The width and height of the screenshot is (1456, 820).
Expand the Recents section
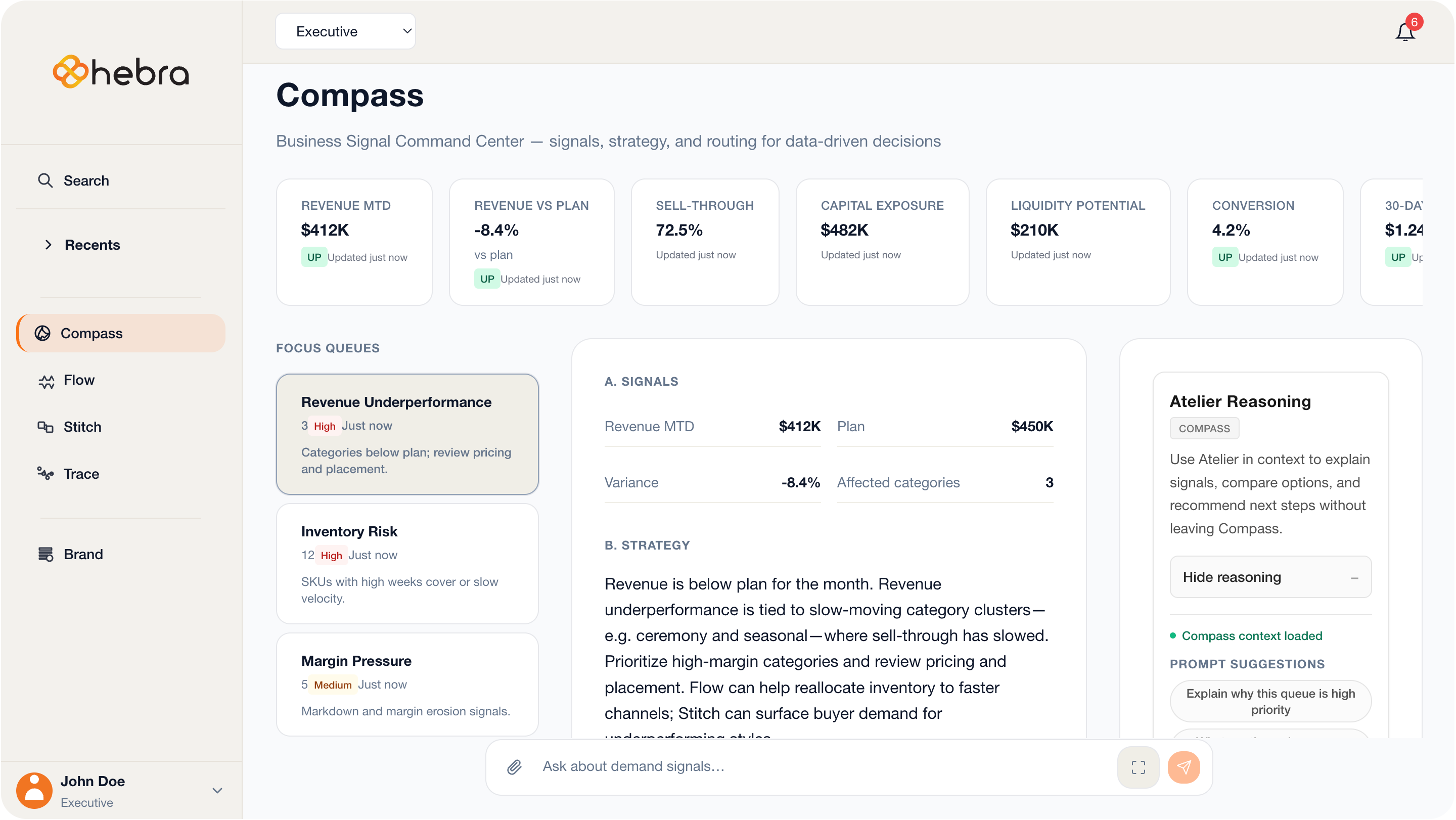coord(92,245)
